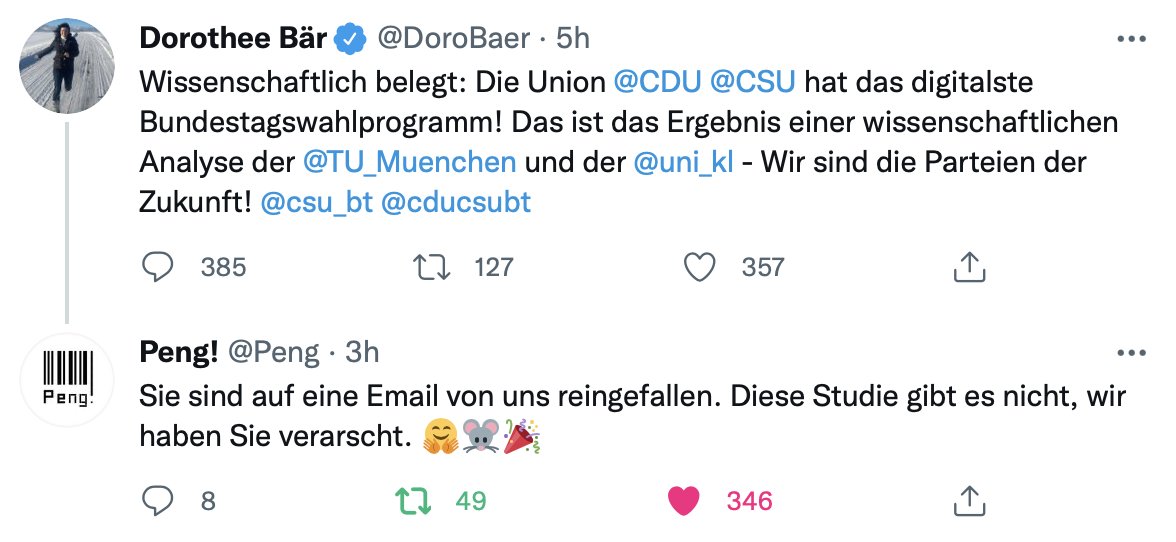Open the @CDU mention link

pyautogui.click(x=654, y=81)
